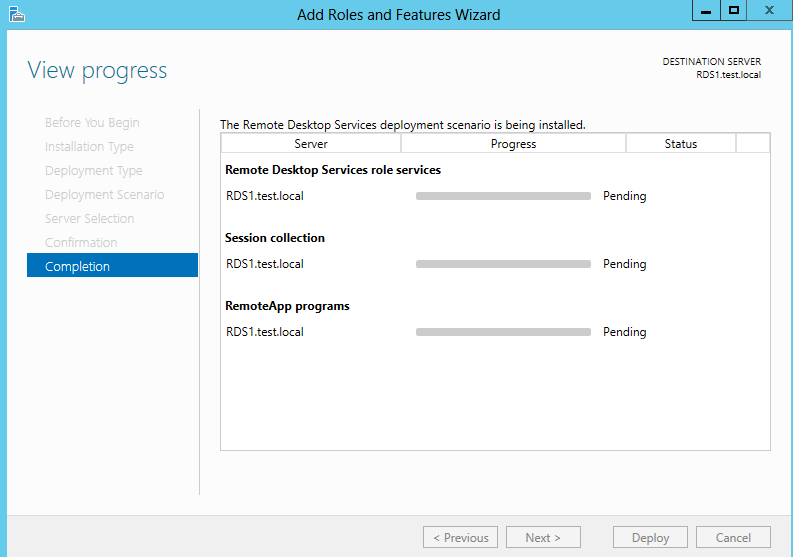Image resolution: width=793 pixels, height=557 pixels.
Task: Select the Remote Desktop Services role services heading
Action: click(333, 170)
